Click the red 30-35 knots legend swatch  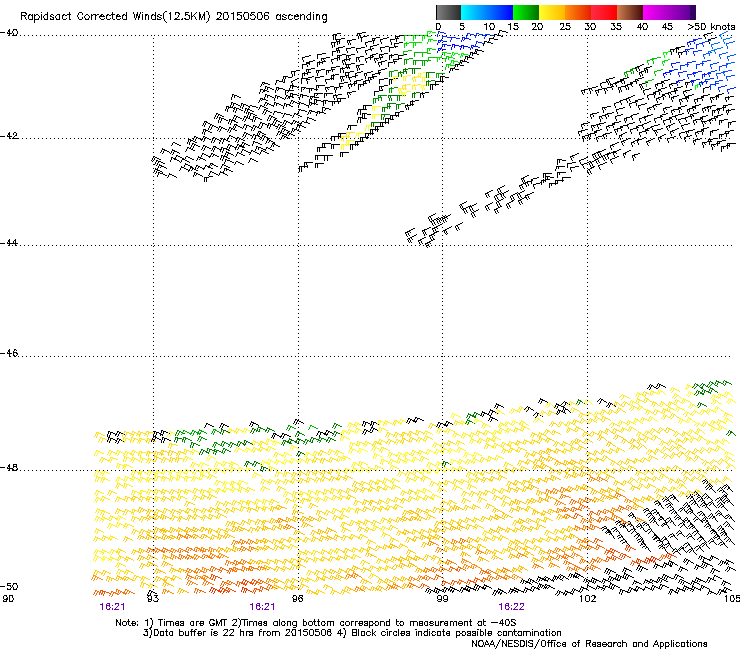(x=604, y=12)
